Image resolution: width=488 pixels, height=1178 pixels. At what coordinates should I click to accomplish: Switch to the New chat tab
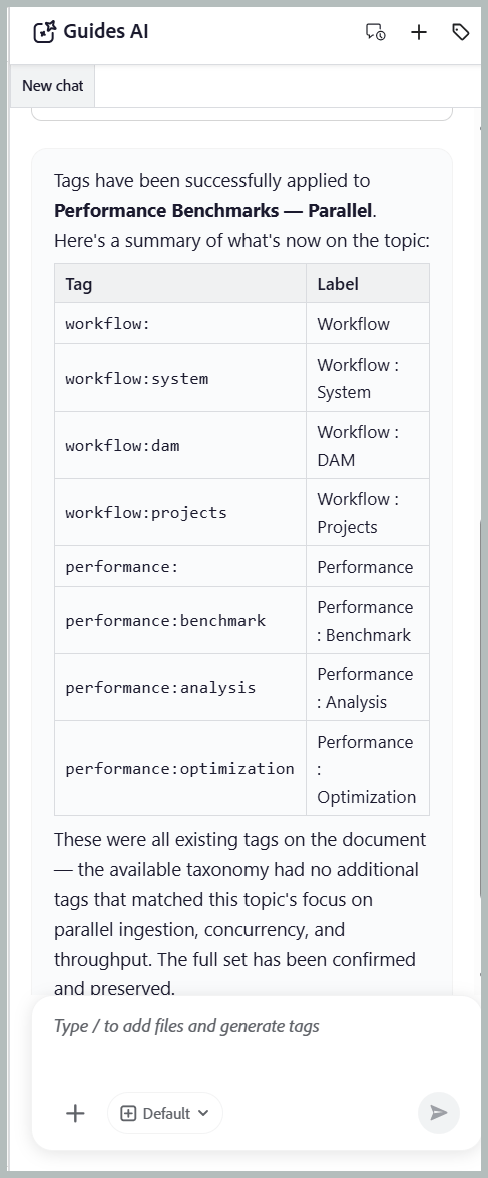pyautogui.click(x=53, y=86)
